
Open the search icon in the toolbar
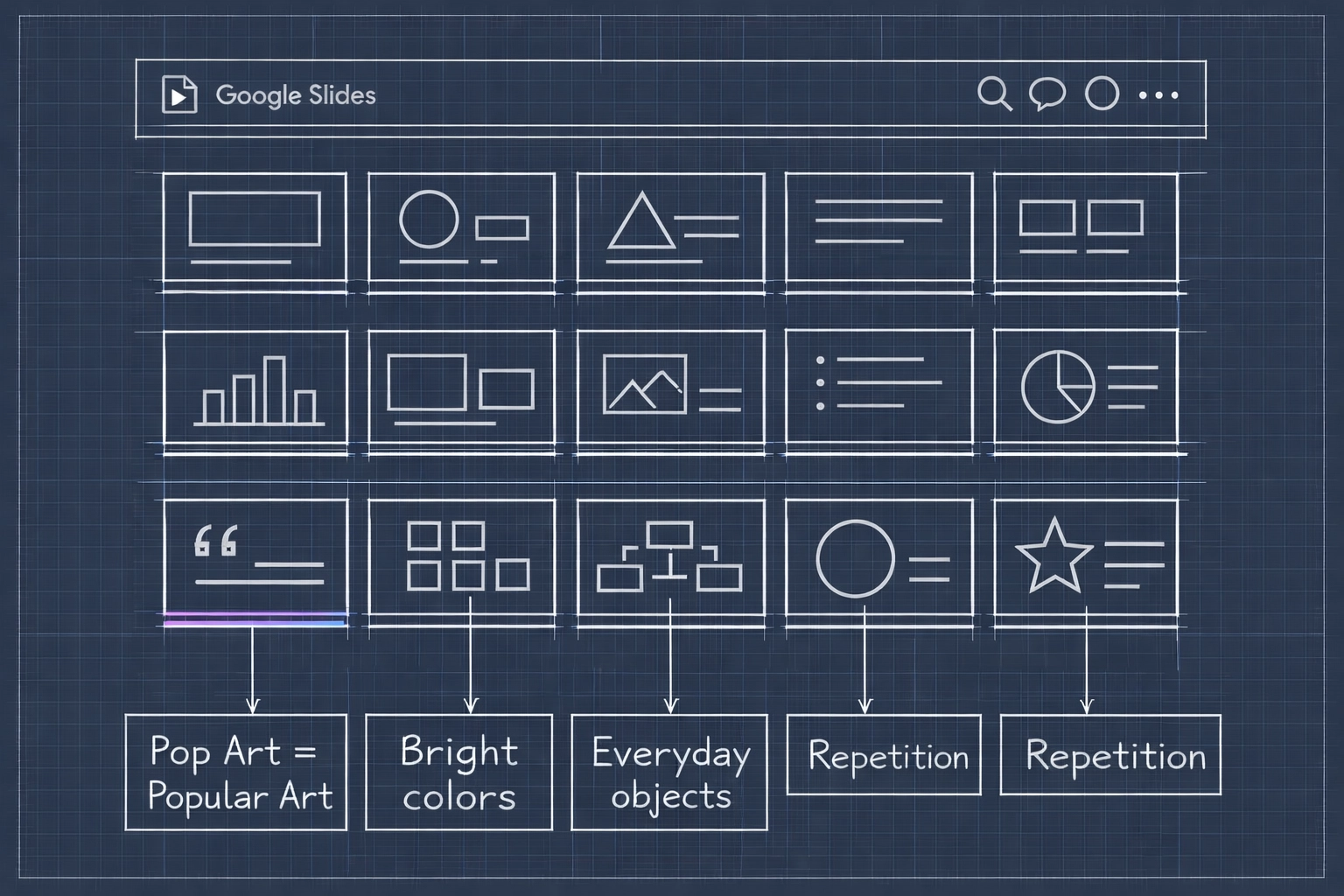click(x=996, y=94)
